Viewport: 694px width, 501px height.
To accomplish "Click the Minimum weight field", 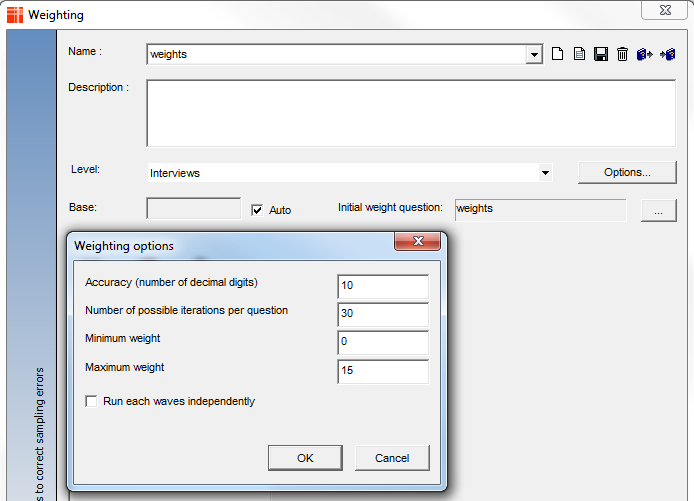I will tap(383, 342).
